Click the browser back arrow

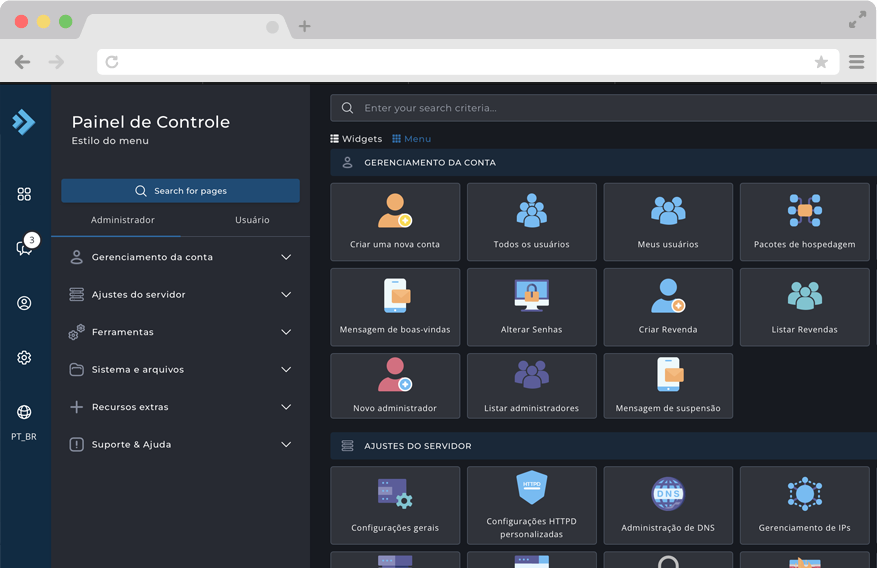tap(22, 61)
